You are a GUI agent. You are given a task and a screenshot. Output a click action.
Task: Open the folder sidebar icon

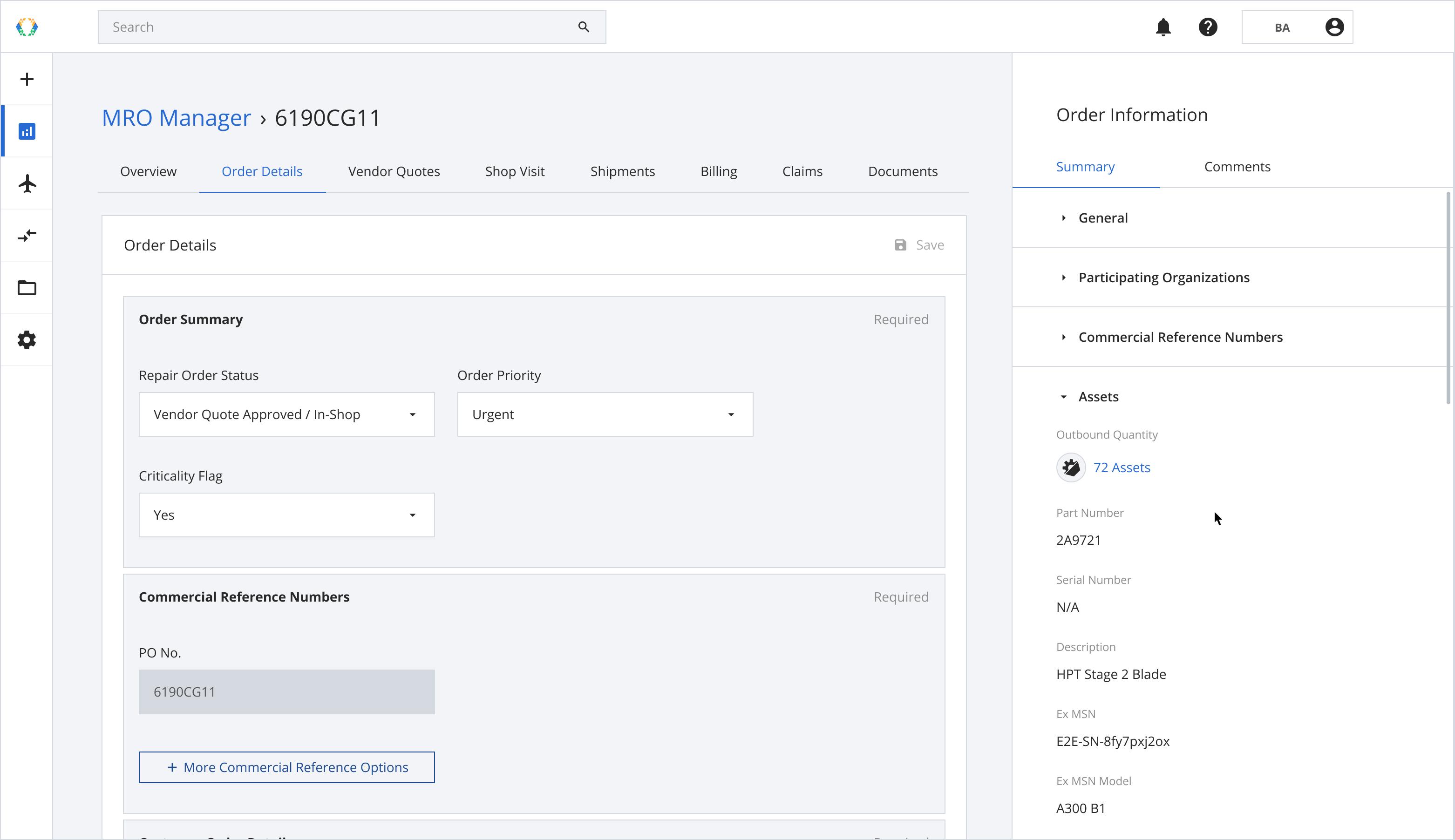pyautogui.click(x=27, y=287)
